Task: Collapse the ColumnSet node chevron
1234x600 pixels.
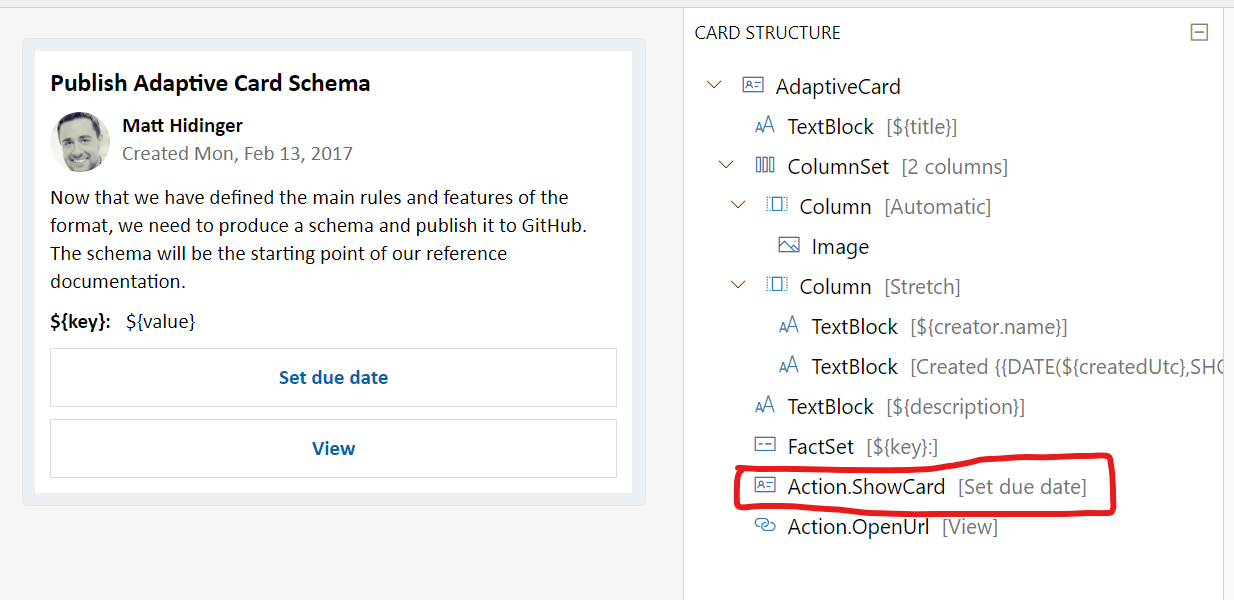Action: 726,164
